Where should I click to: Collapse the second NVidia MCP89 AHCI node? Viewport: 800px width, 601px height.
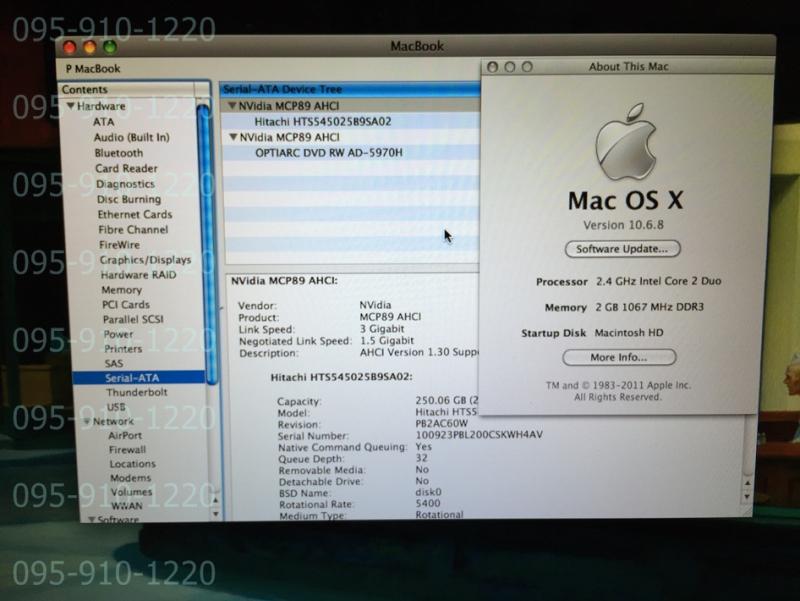click(x=233, y=137)
